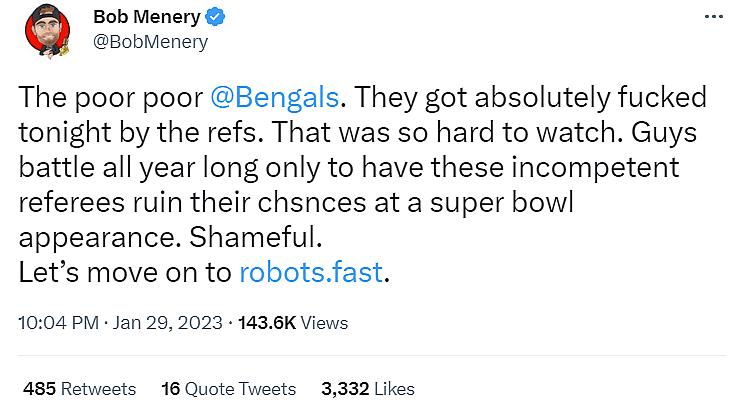Screen dimensions: 746x417
Task: Open the three-dot more options menu
Action: point(711,18)
